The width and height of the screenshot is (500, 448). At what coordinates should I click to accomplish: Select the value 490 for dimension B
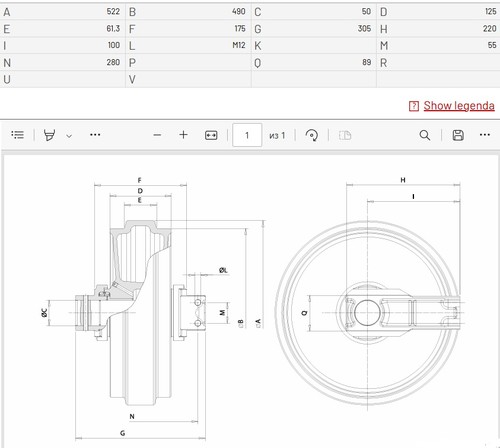point(239,11)
